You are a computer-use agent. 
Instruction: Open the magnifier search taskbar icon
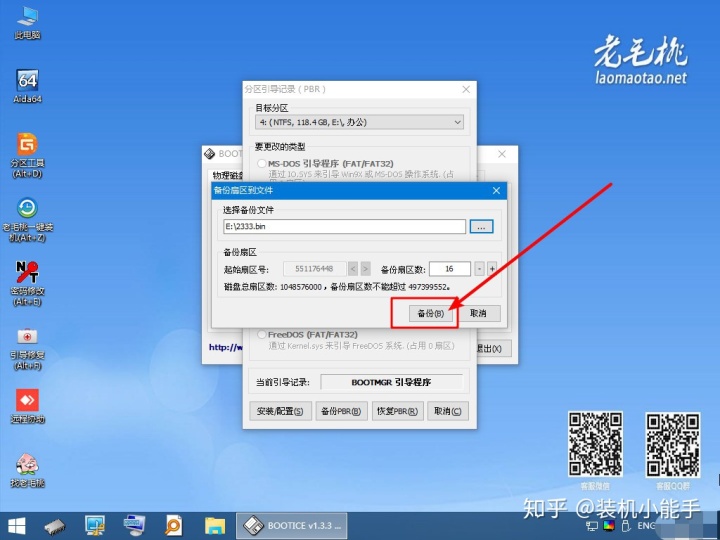(174, 526)
